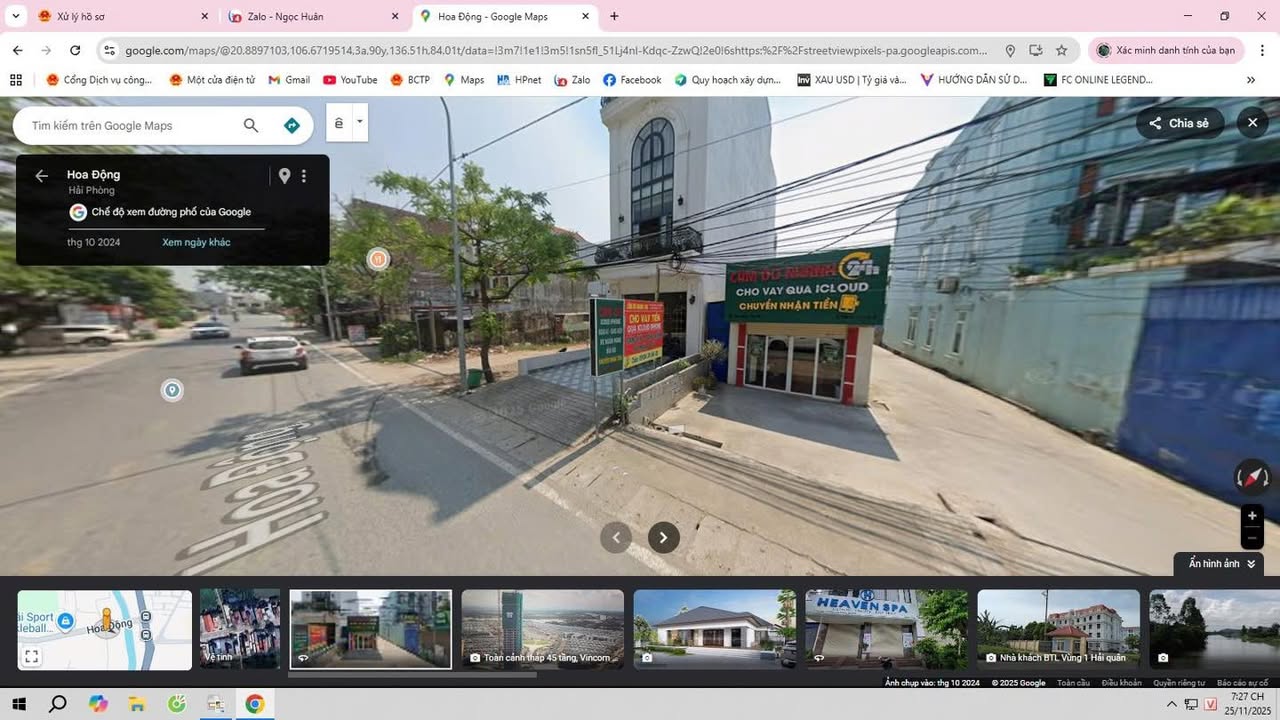Viewport: 1280px width, 720px height.
Task: Go back using Hoa Động panel arrow
Action: [41, 176]
